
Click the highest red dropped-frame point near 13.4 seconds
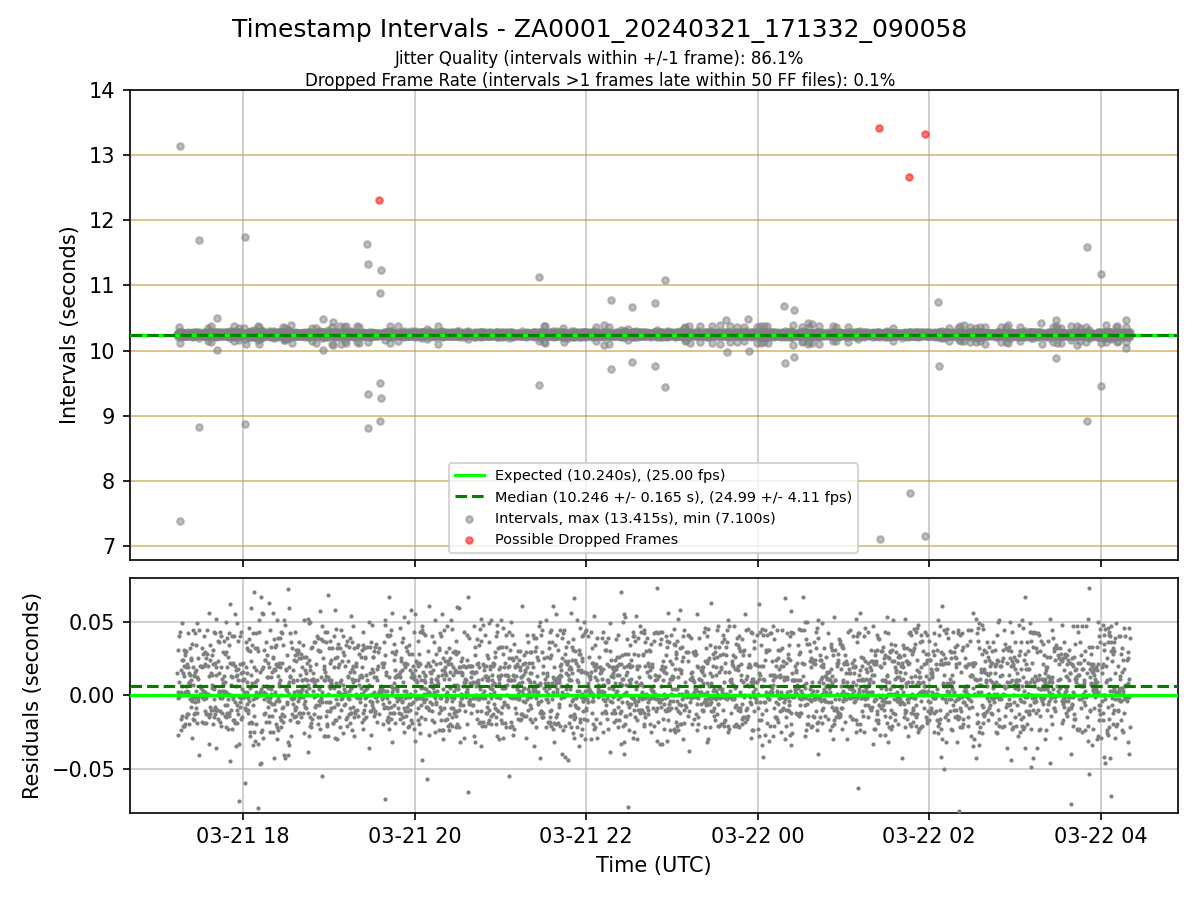[x=879, y=128]
